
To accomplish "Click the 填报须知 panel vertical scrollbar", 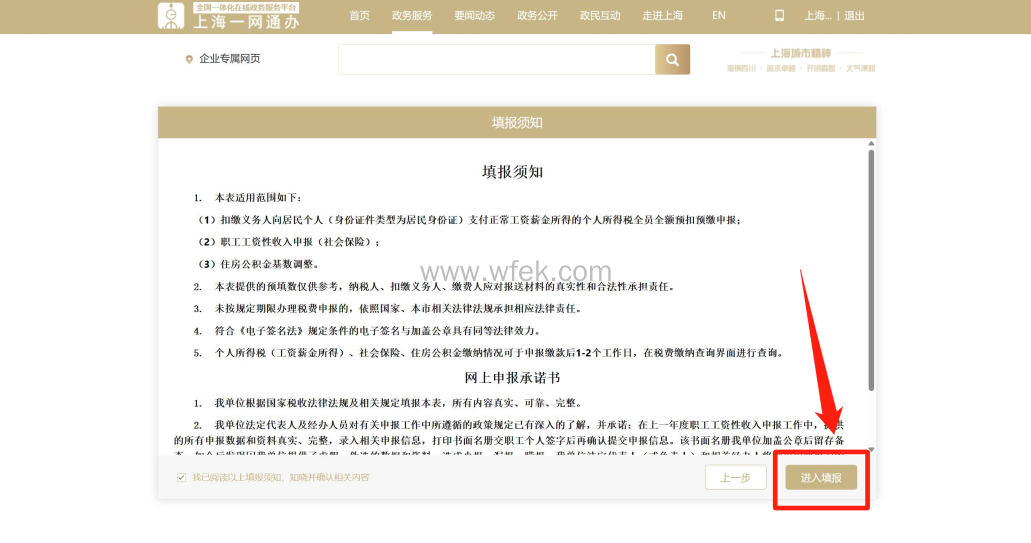I will 871,270.
